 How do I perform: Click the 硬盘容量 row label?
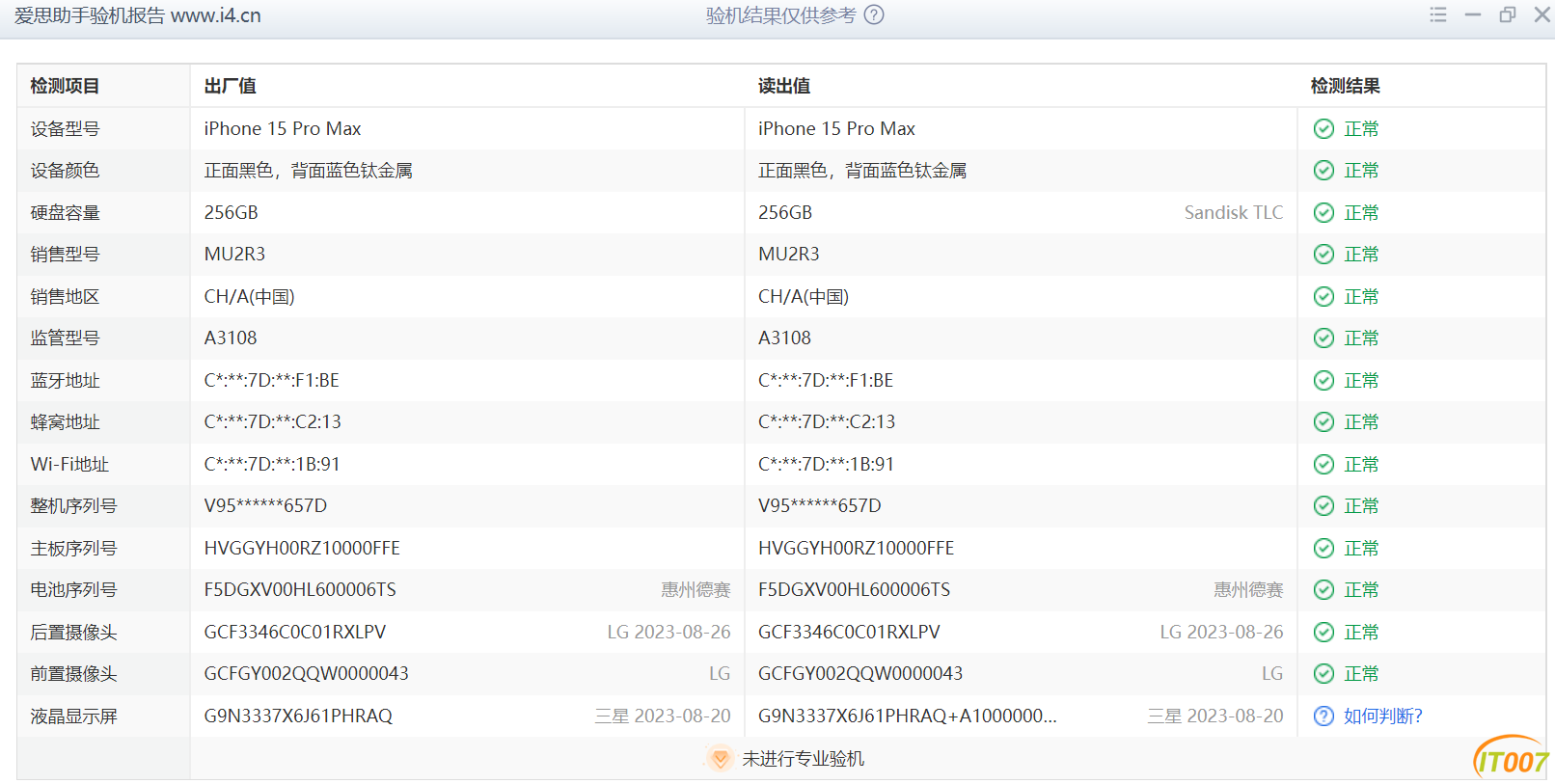tap(65, 213)
